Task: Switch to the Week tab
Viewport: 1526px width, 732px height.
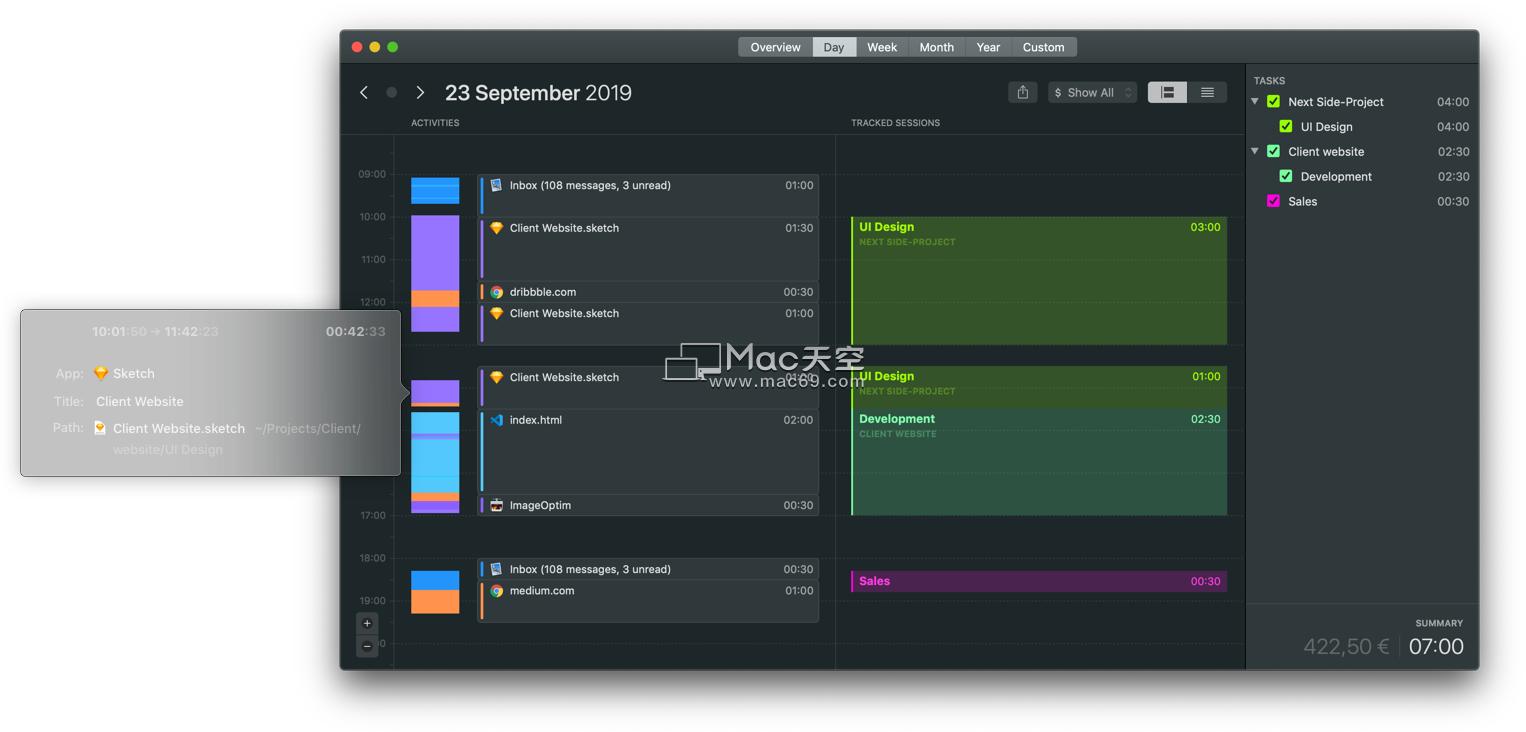Action: (x=882, y=47)
